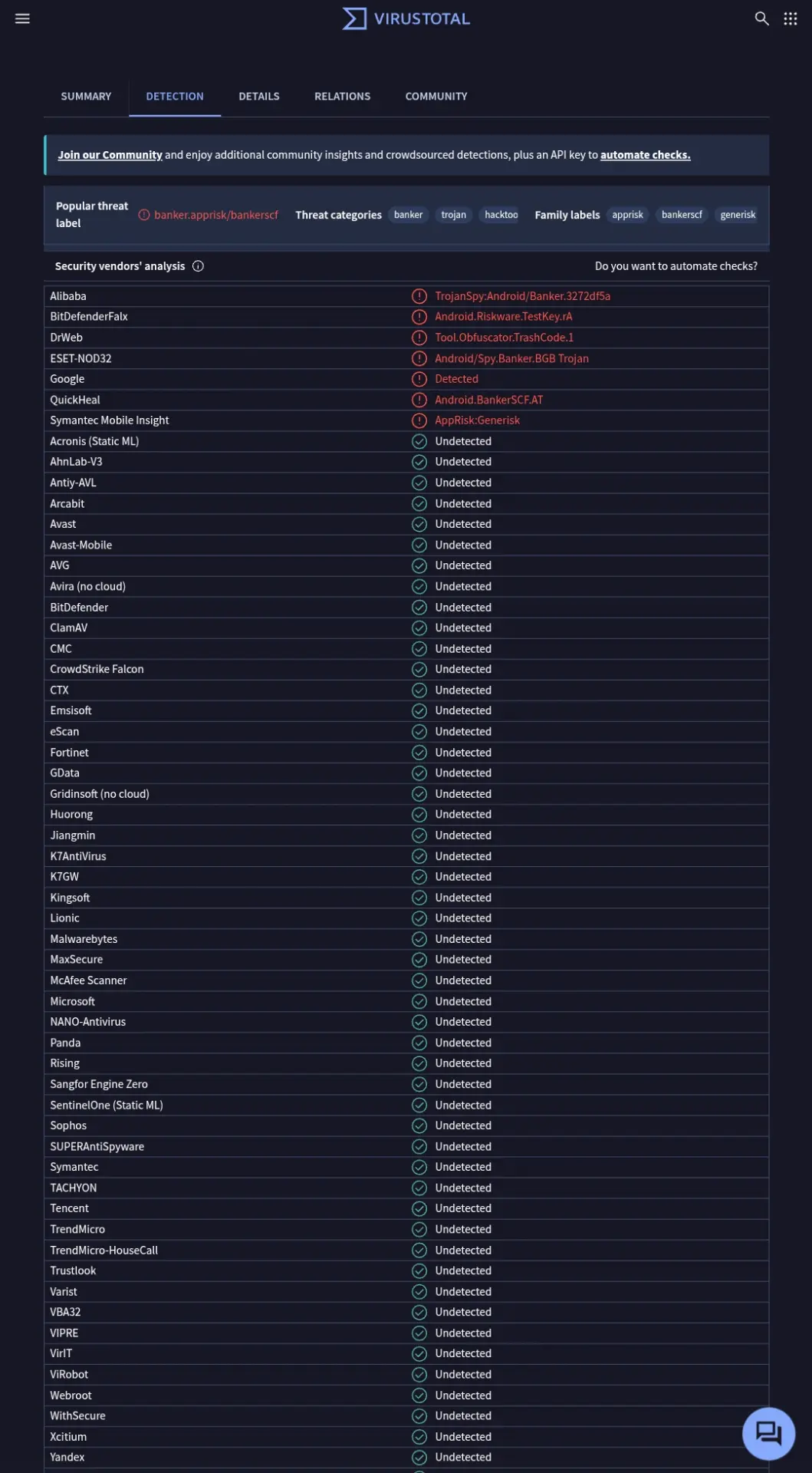812x1473 pixels.
Task: Open the search magnifier icon
Action: 761,18
